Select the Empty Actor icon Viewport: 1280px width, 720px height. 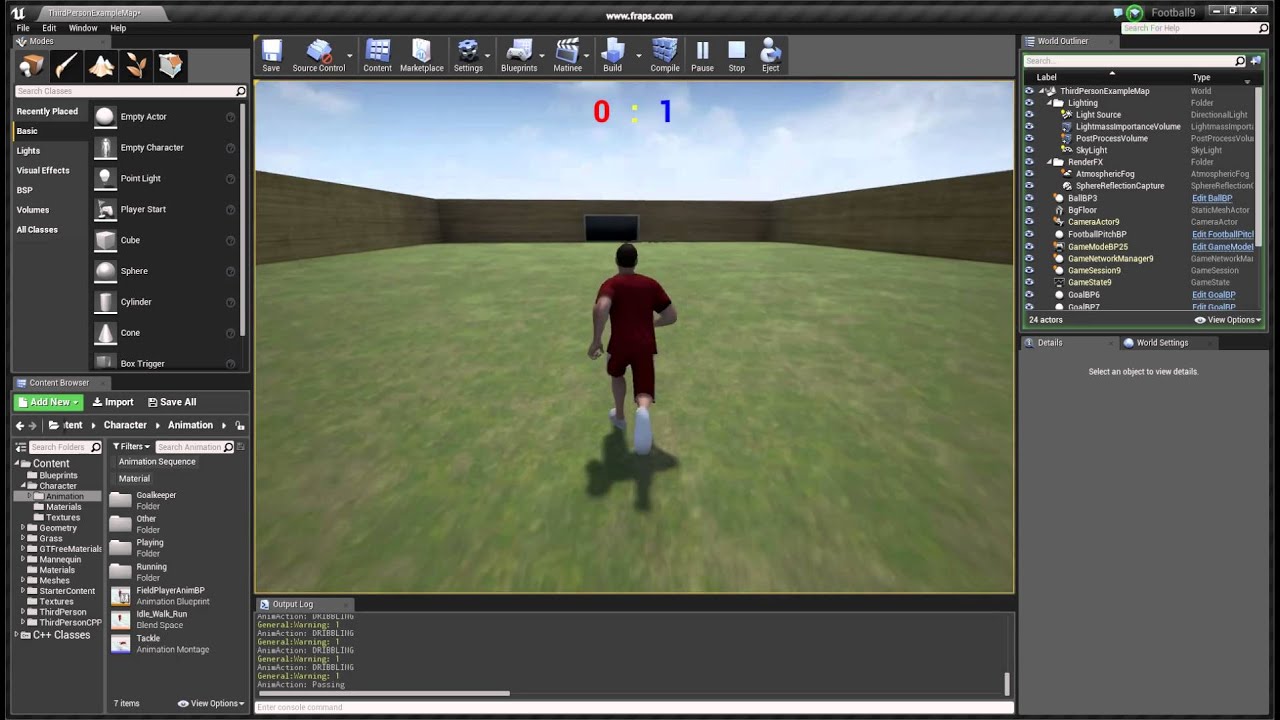pos(105,116)
